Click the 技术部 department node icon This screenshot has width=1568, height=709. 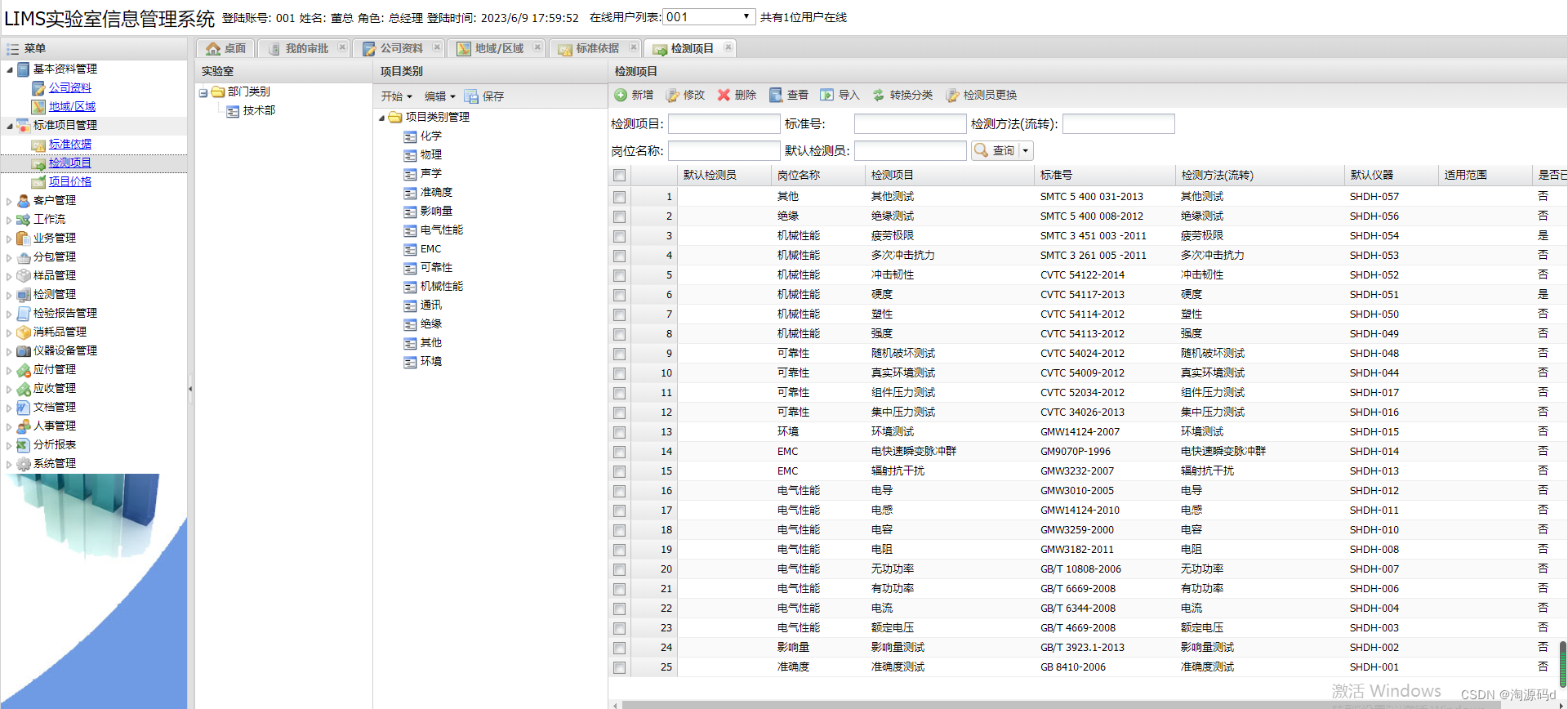[233, 111]
